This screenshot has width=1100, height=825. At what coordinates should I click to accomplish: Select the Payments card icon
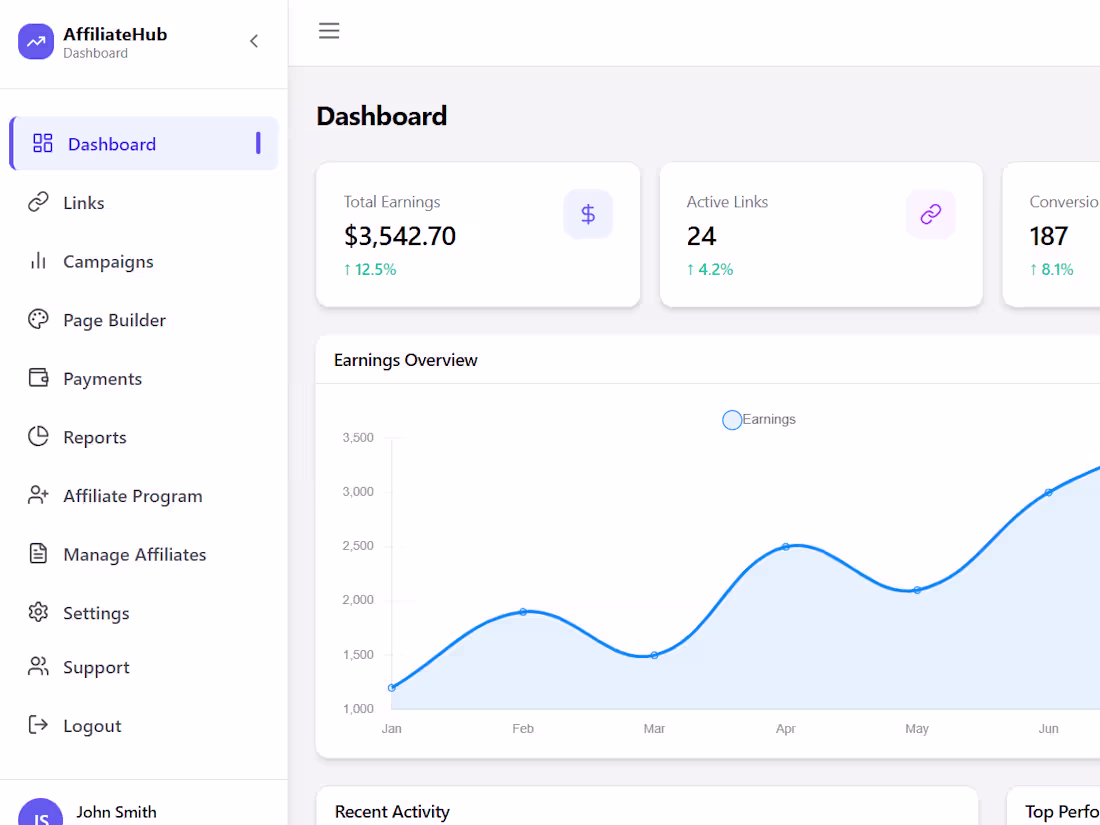point(37,378)
